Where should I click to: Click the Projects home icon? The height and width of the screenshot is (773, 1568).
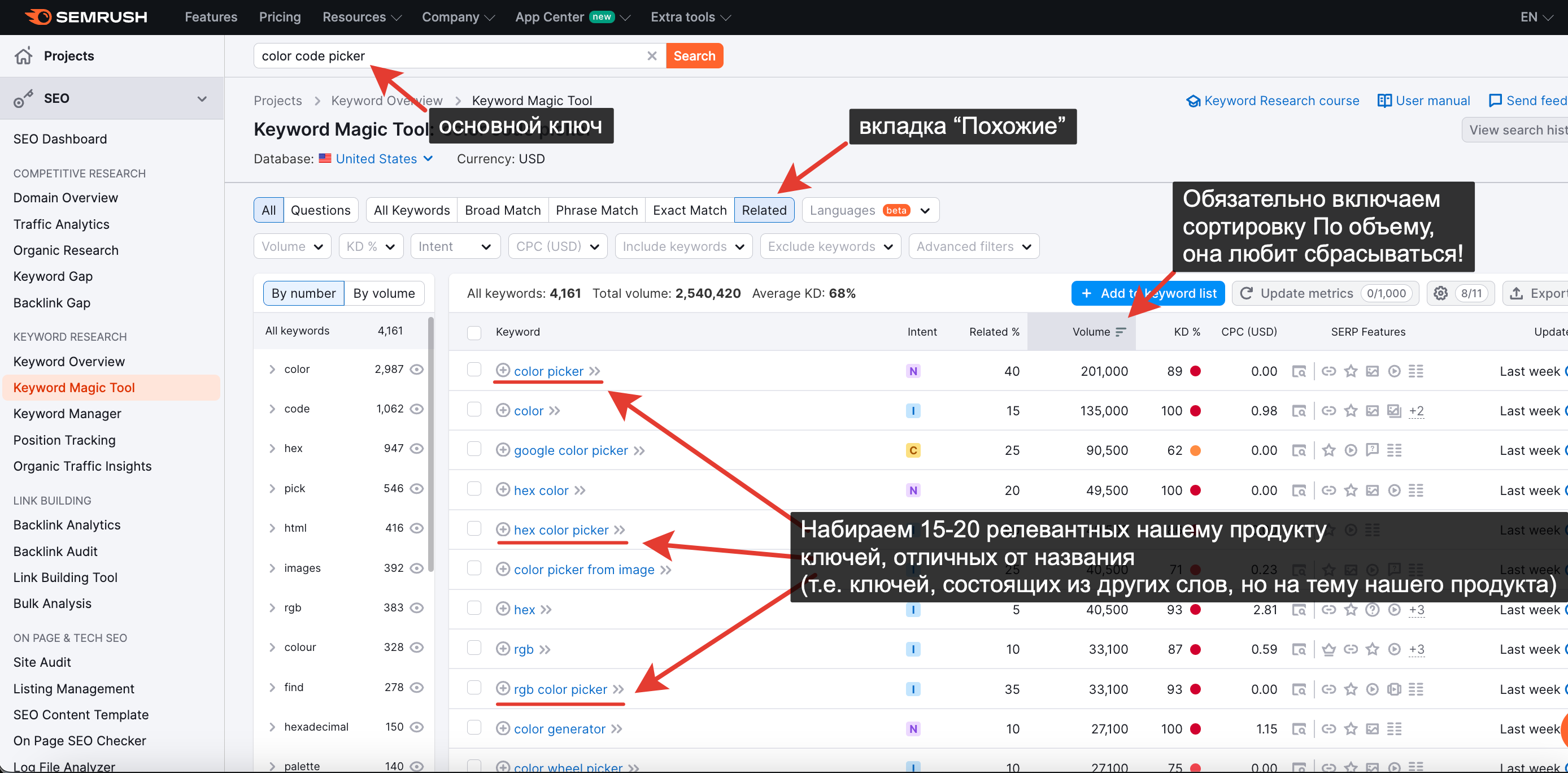point(24,55)
